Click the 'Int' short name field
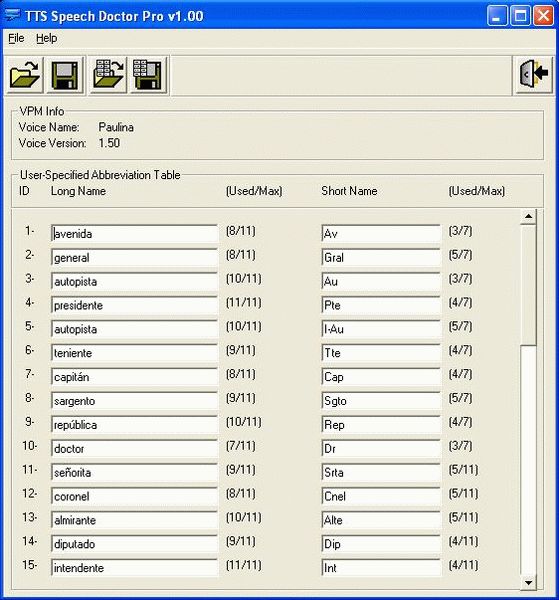Image resolution: width=559 pixels, height=600 pixels. [381, 567]
